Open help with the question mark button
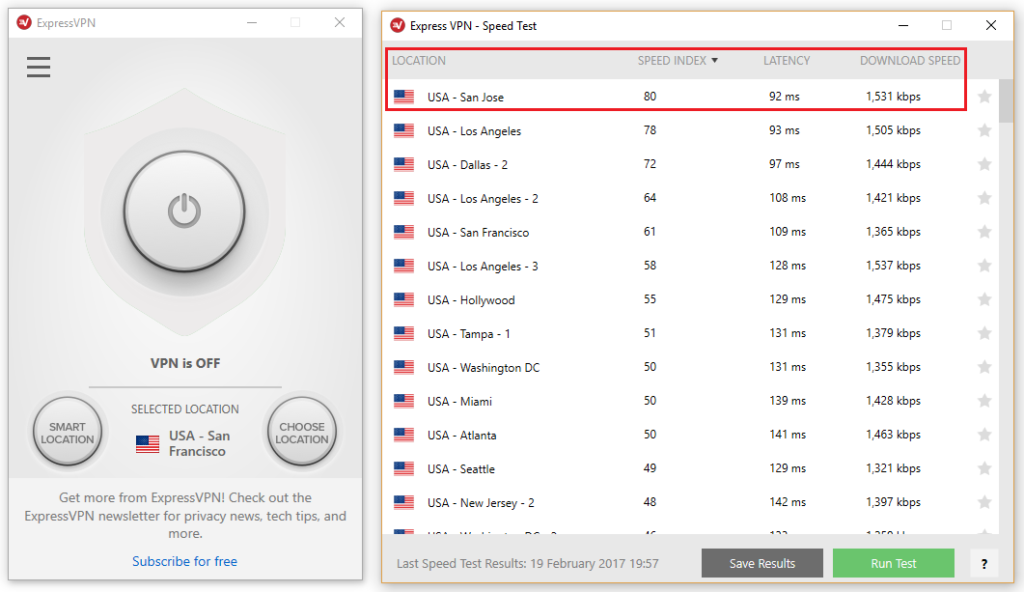1024x592 pixels. point(984,564)
